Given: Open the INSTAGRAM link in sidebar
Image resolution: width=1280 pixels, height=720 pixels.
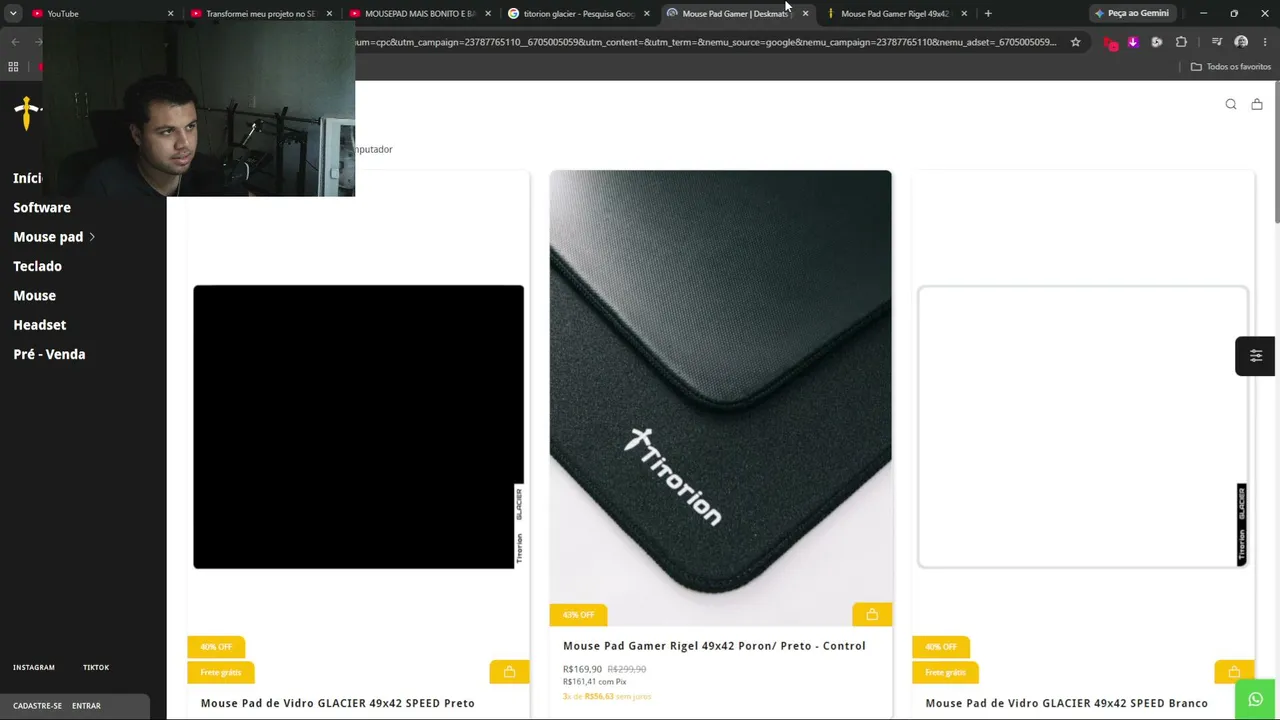Looking at the screenshot, I should pyautogui.click(x=34, y=667).
